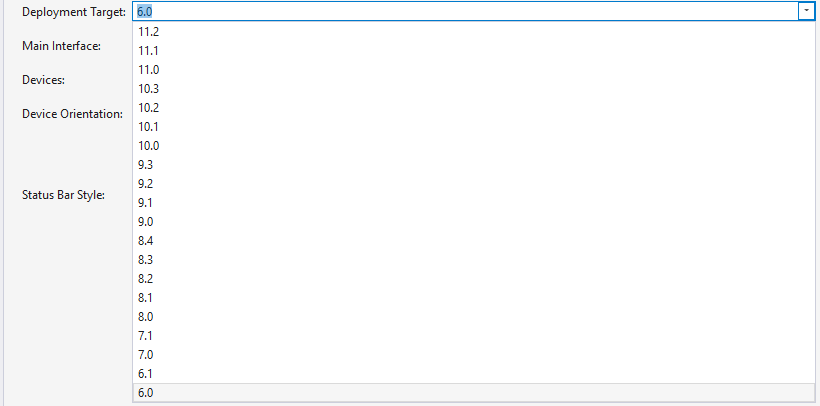Select version 8.3 option
Screen dimensions: 820x406
click(146, 260)
